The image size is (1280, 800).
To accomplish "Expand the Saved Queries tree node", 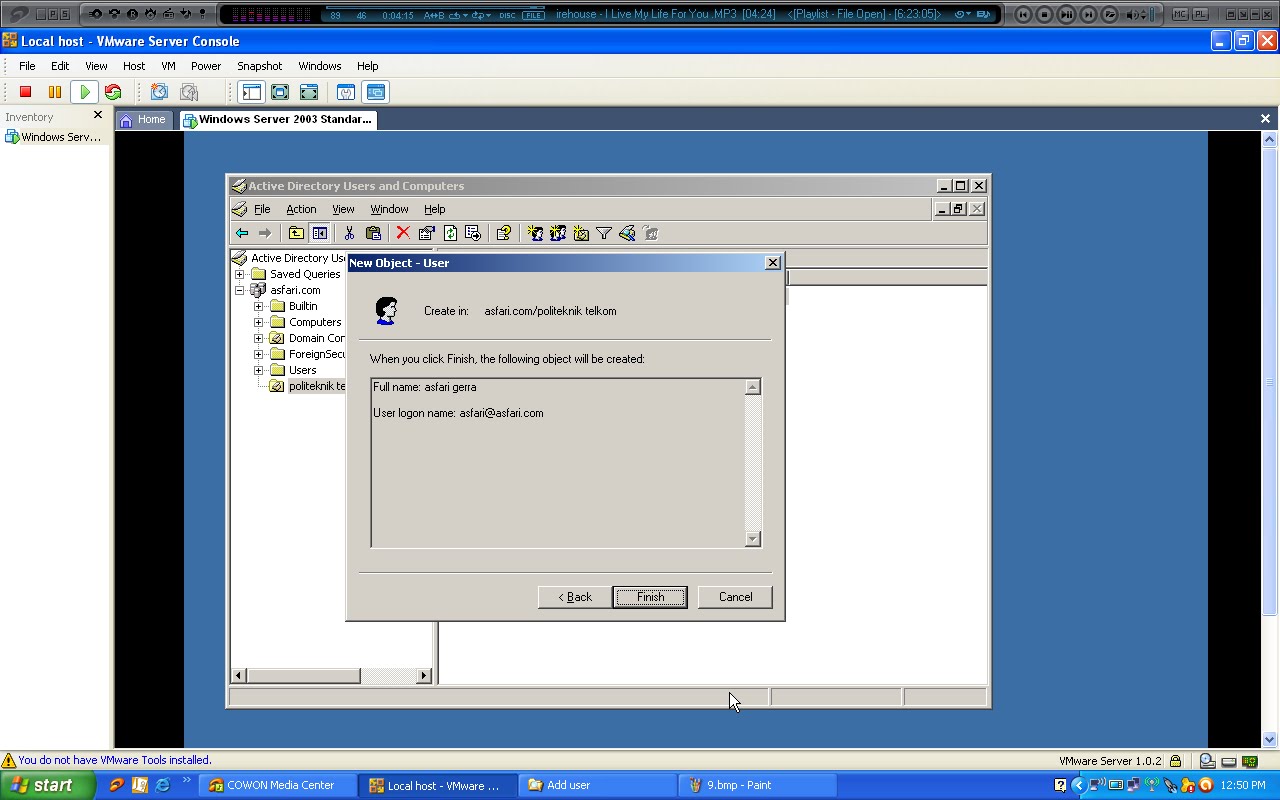I will pos(240,274).
